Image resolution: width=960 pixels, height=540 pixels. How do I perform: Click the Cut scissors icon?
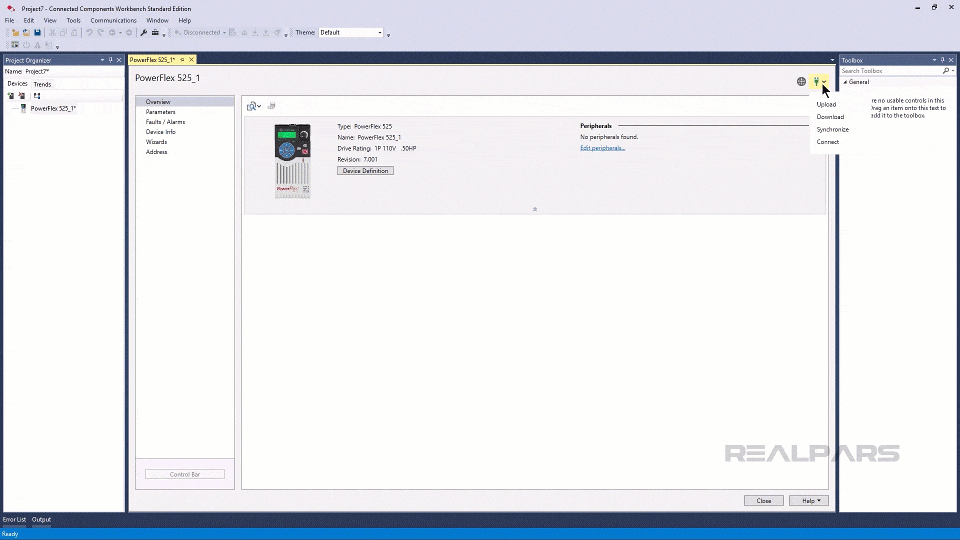(52, 32)
